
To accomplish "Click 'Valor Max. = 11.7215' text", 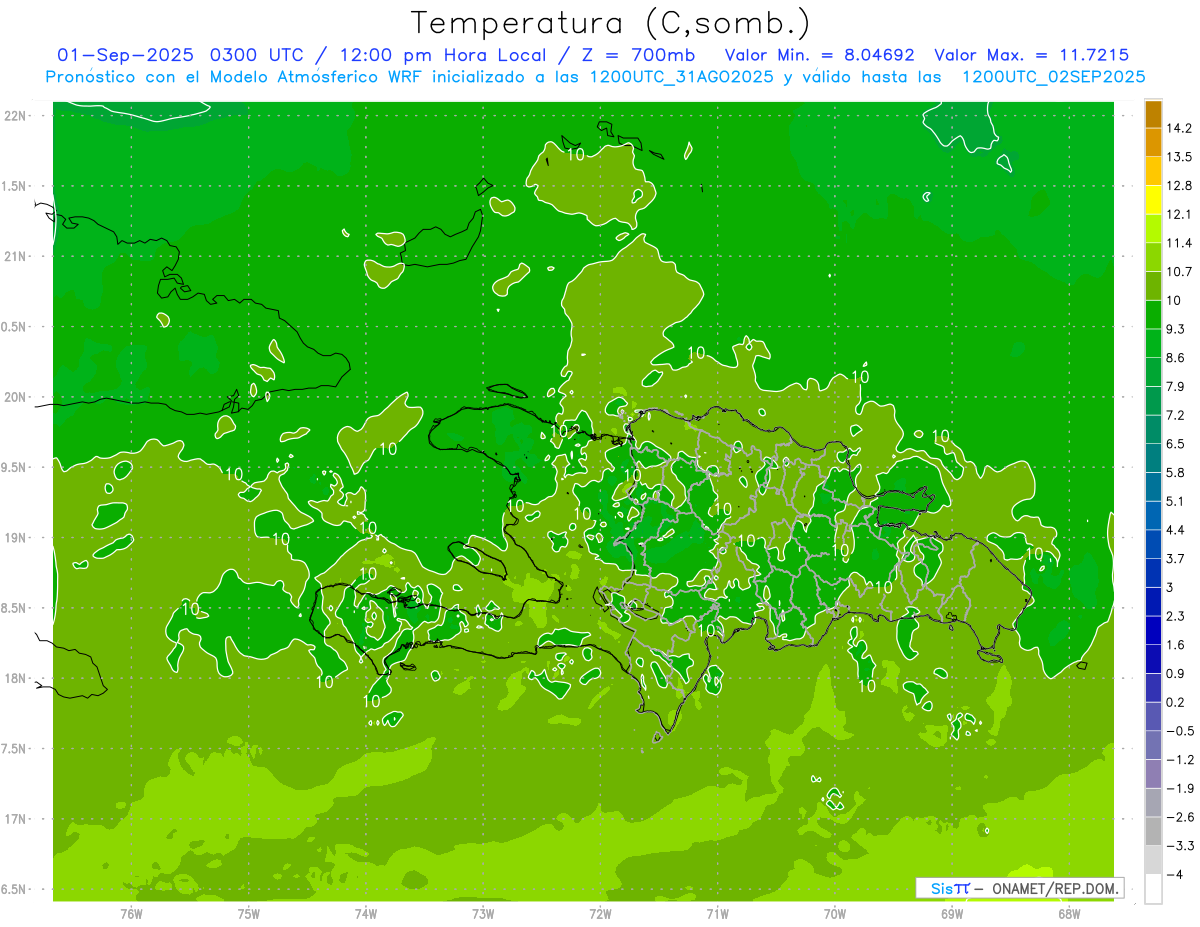I will 1031,55.
